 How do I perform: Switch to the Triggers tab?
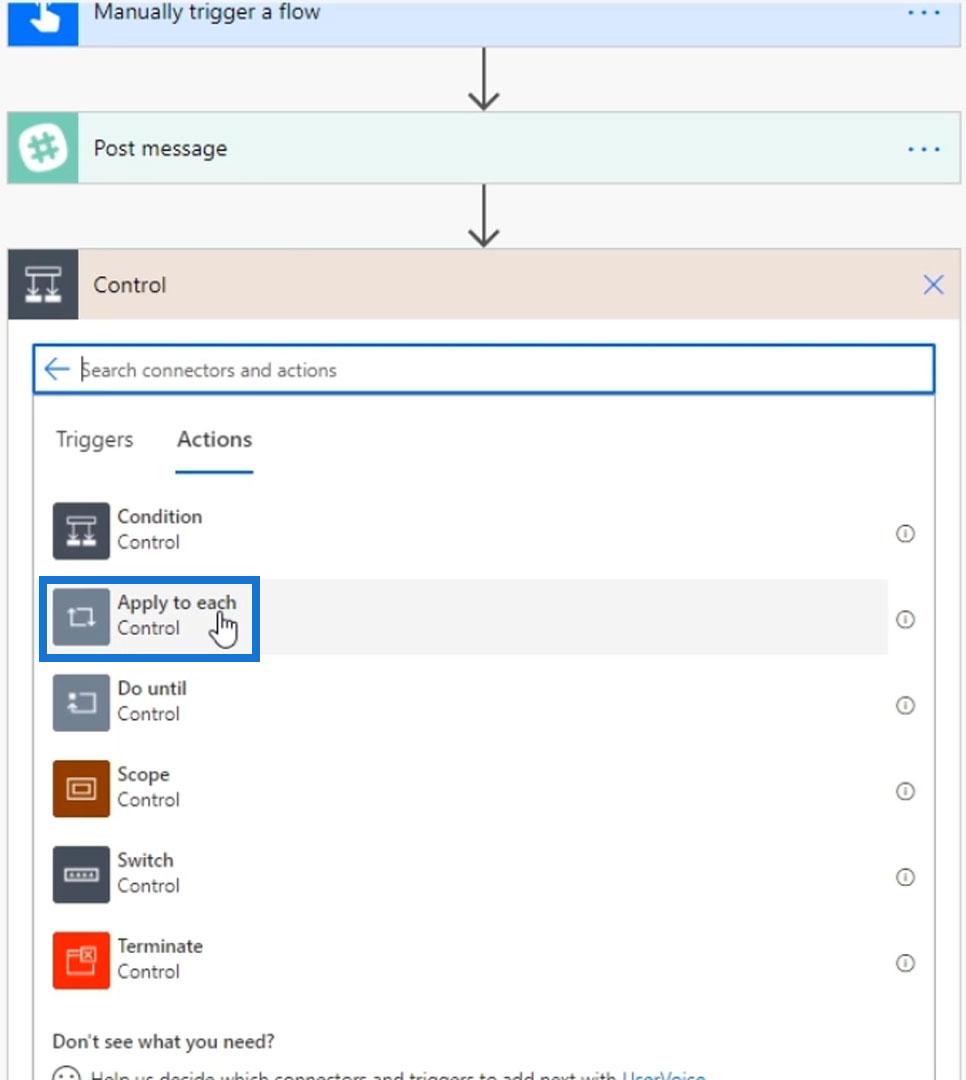94,439
